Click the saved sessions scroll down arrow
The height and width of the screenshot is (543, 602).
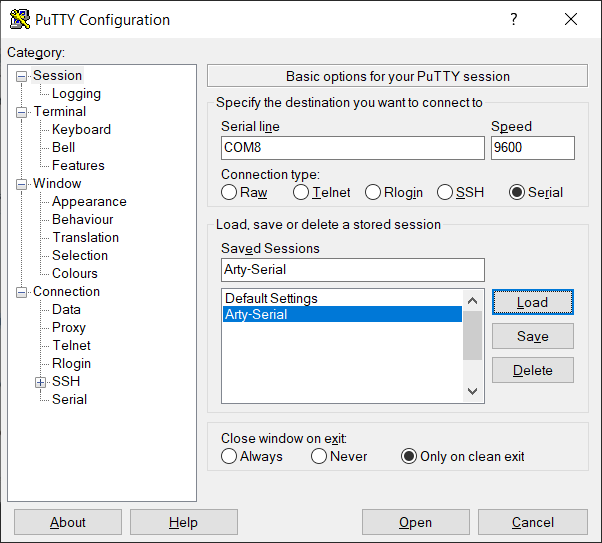[x=473, y=391]
